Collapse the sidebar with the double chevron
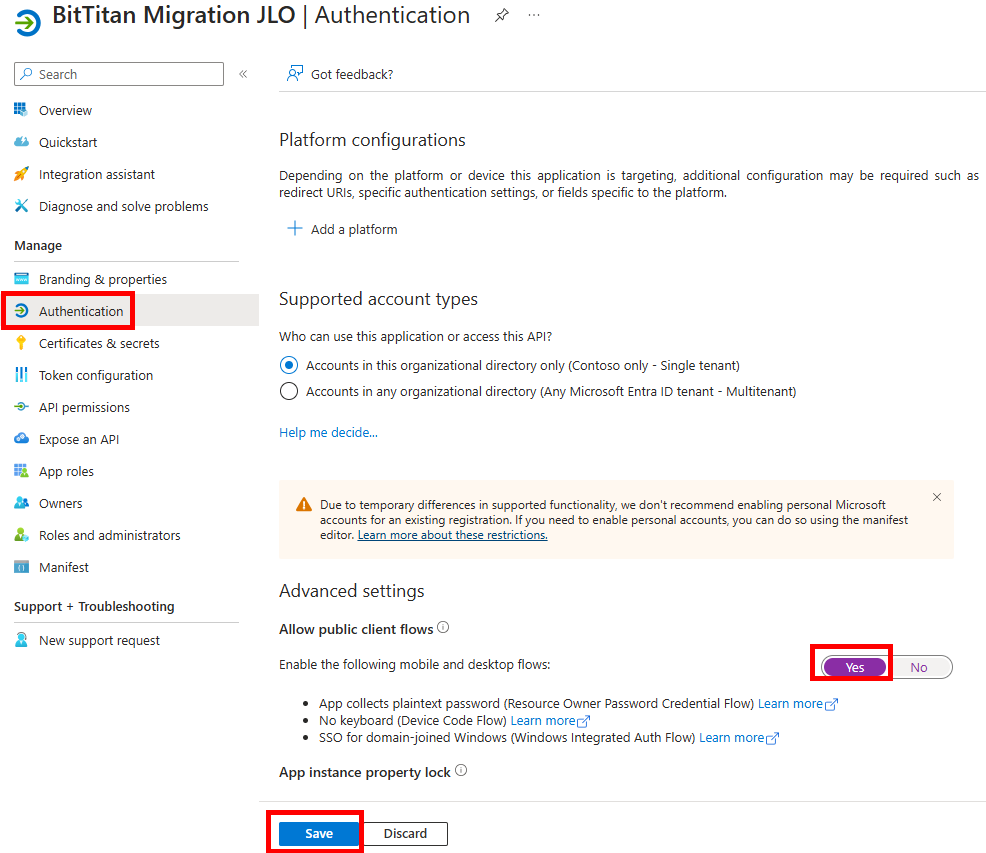This screenshot has height=853, width=986. point(243,74)
